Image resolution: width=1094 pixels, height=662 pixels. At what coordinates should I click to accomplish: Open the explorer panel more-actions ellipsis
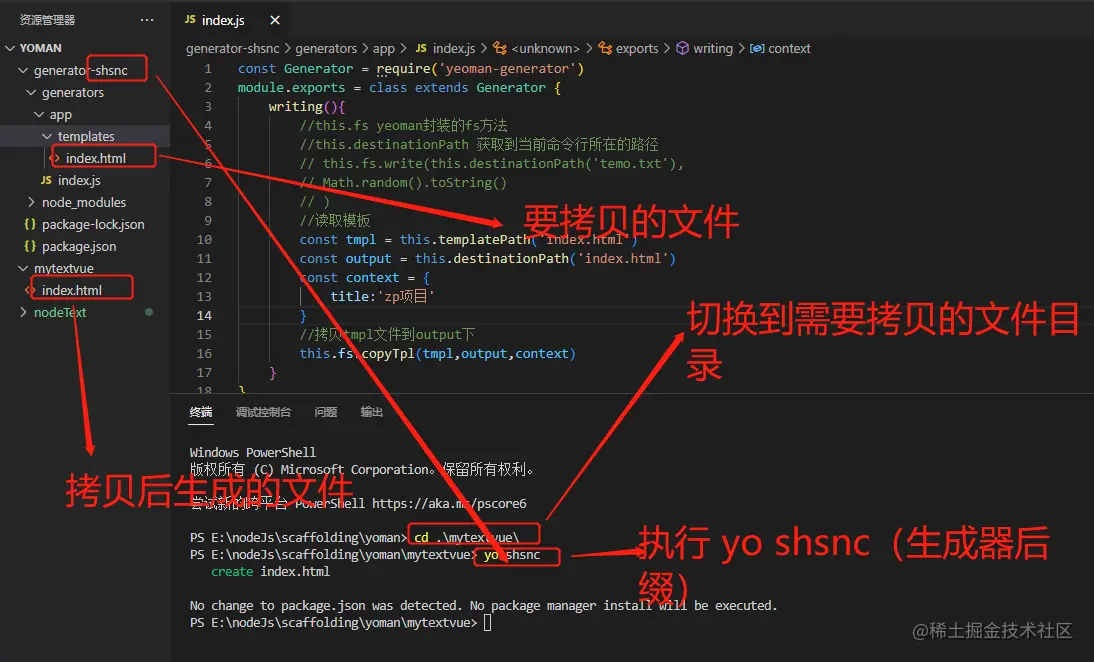(x=147, y=20)
